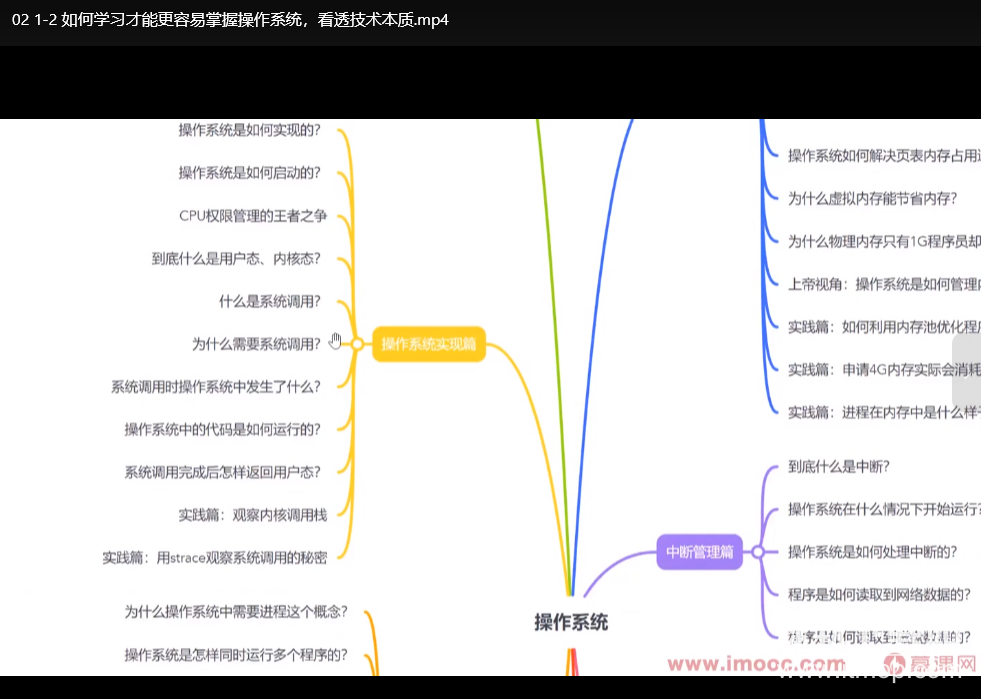Select the topic 操作系统如何解决页表内存占用

[884, 156]
